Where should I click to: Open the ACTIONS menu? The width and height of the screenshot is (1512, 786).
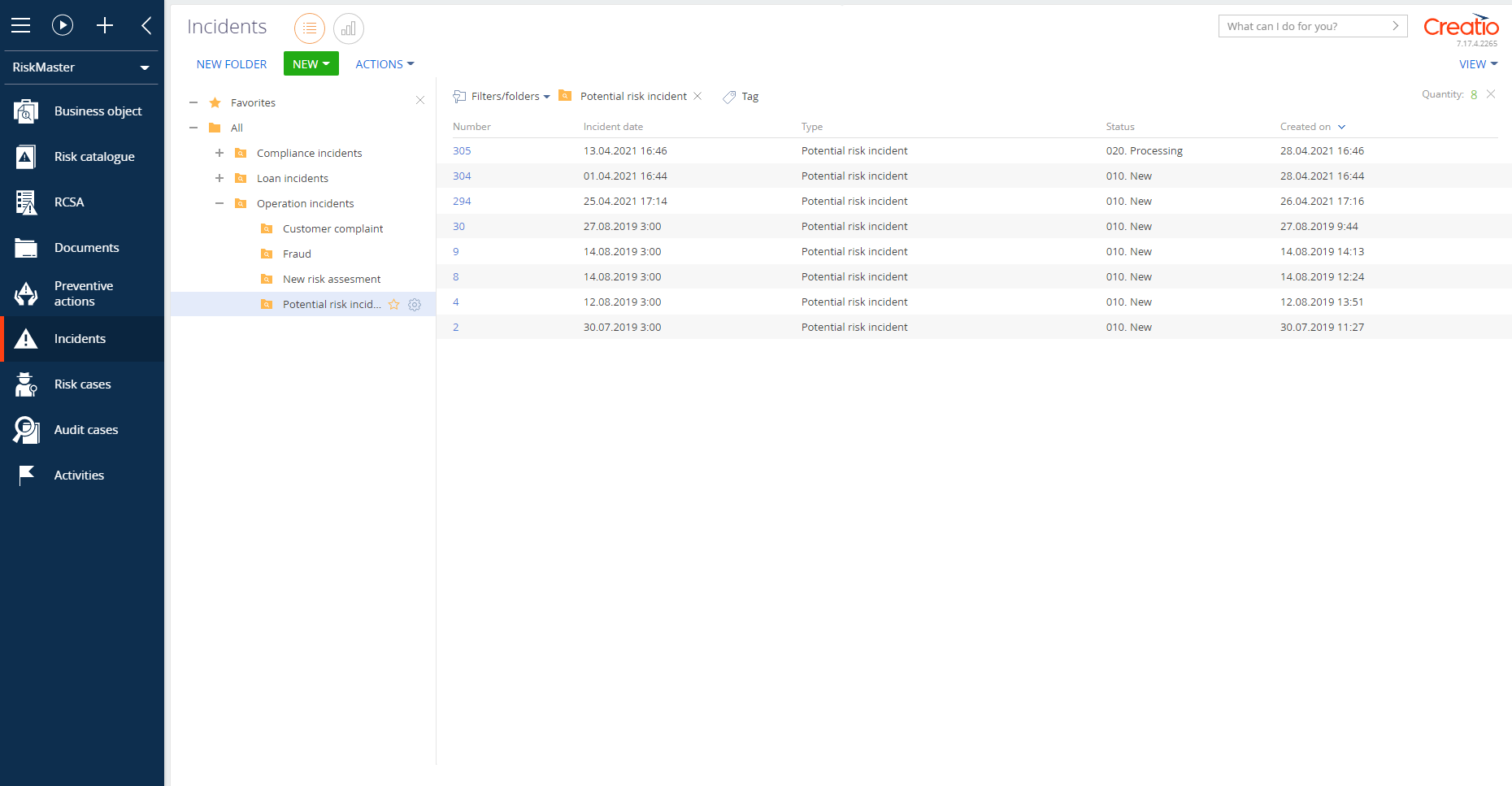pyautogui.click(x=385, y=64)
